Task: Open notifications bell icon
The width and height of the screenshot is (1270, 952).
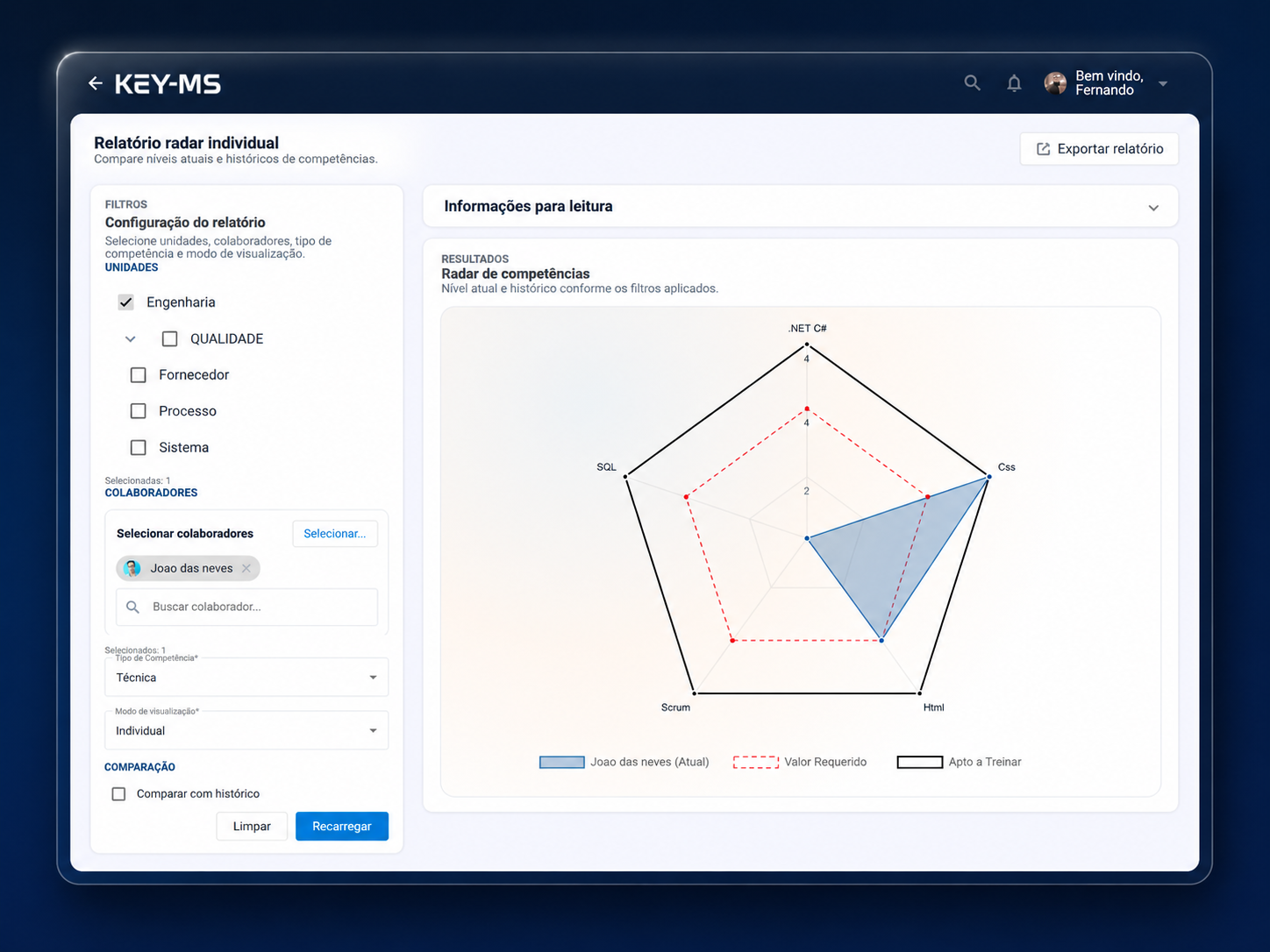Action: point(1014,83)
